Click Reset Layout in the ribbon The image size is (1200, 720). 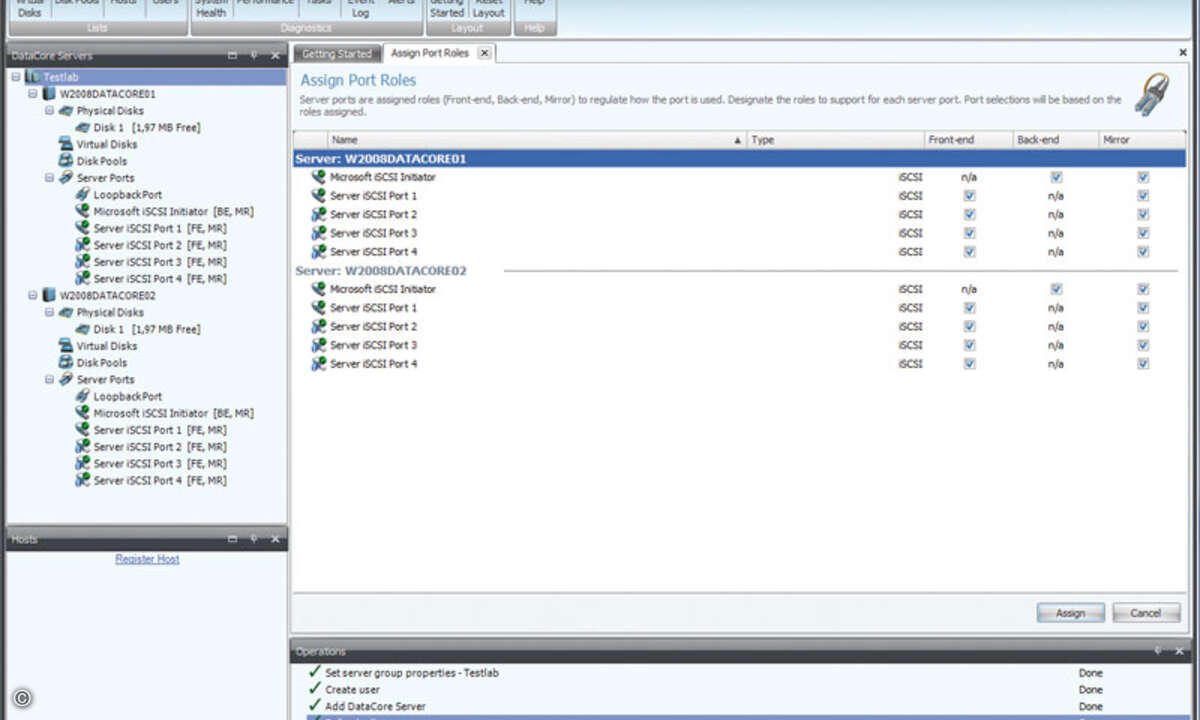coord(489,8)
